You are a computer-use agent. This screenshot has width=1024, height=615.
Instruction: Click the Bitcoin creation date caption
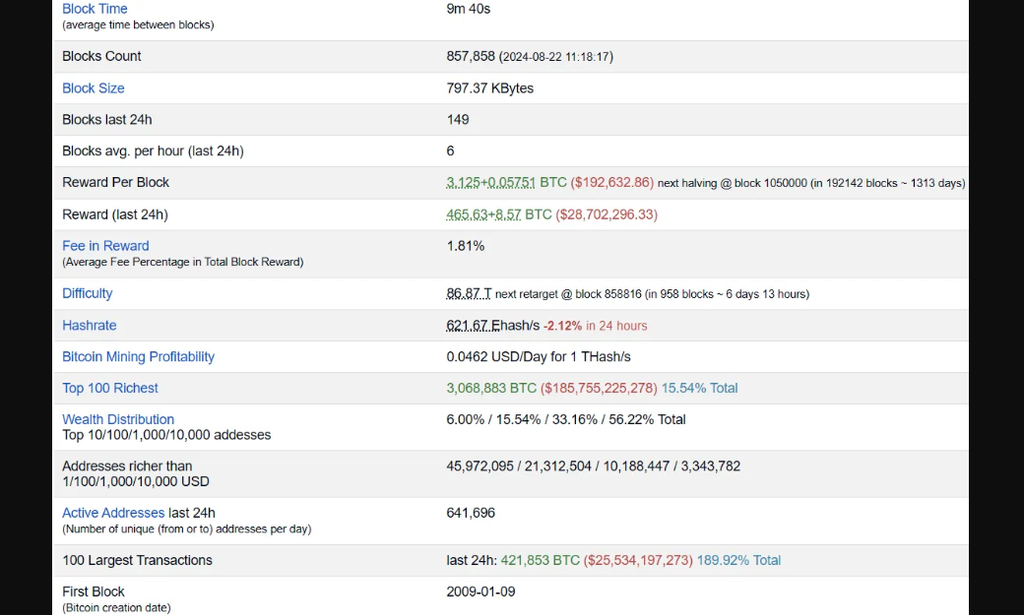[116, 608]
